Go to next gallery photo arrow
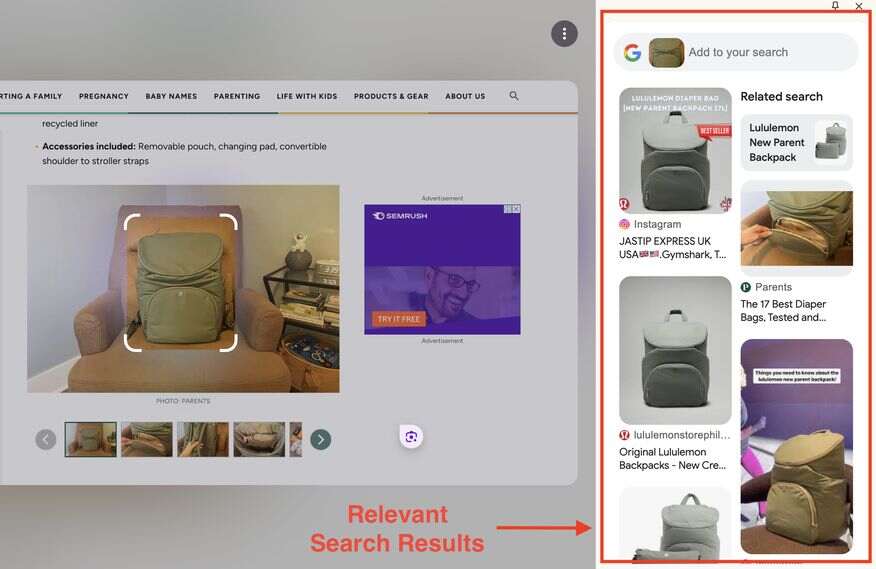This screenshot has height=569, width=876. click(321, 439)
